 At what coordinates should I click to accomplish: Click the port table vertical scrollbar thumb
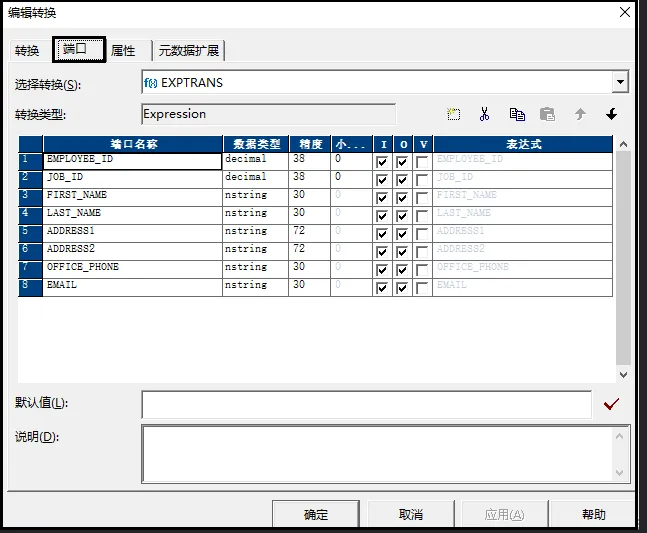[x=623, y=258]
